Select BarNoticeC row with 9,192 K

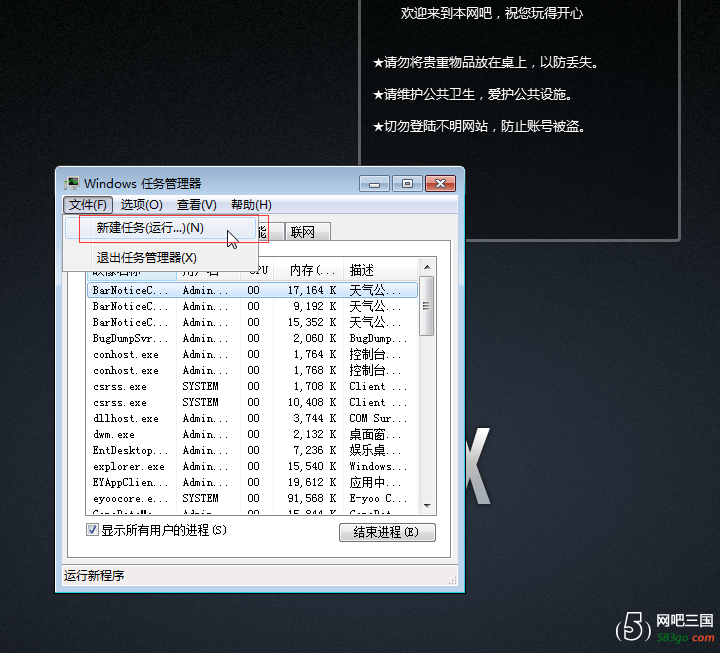tap(252, 306)
